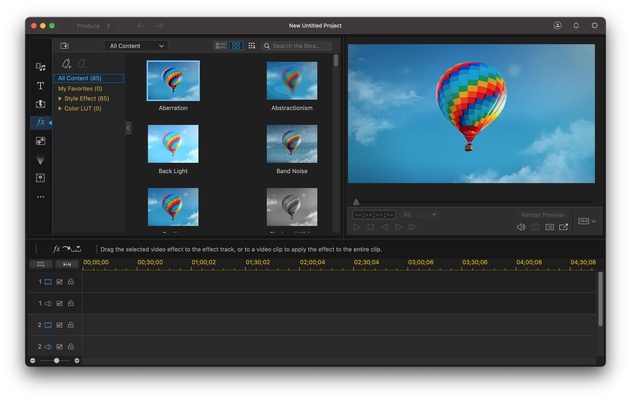Open preferences with the gear icon

pos(594,25)
